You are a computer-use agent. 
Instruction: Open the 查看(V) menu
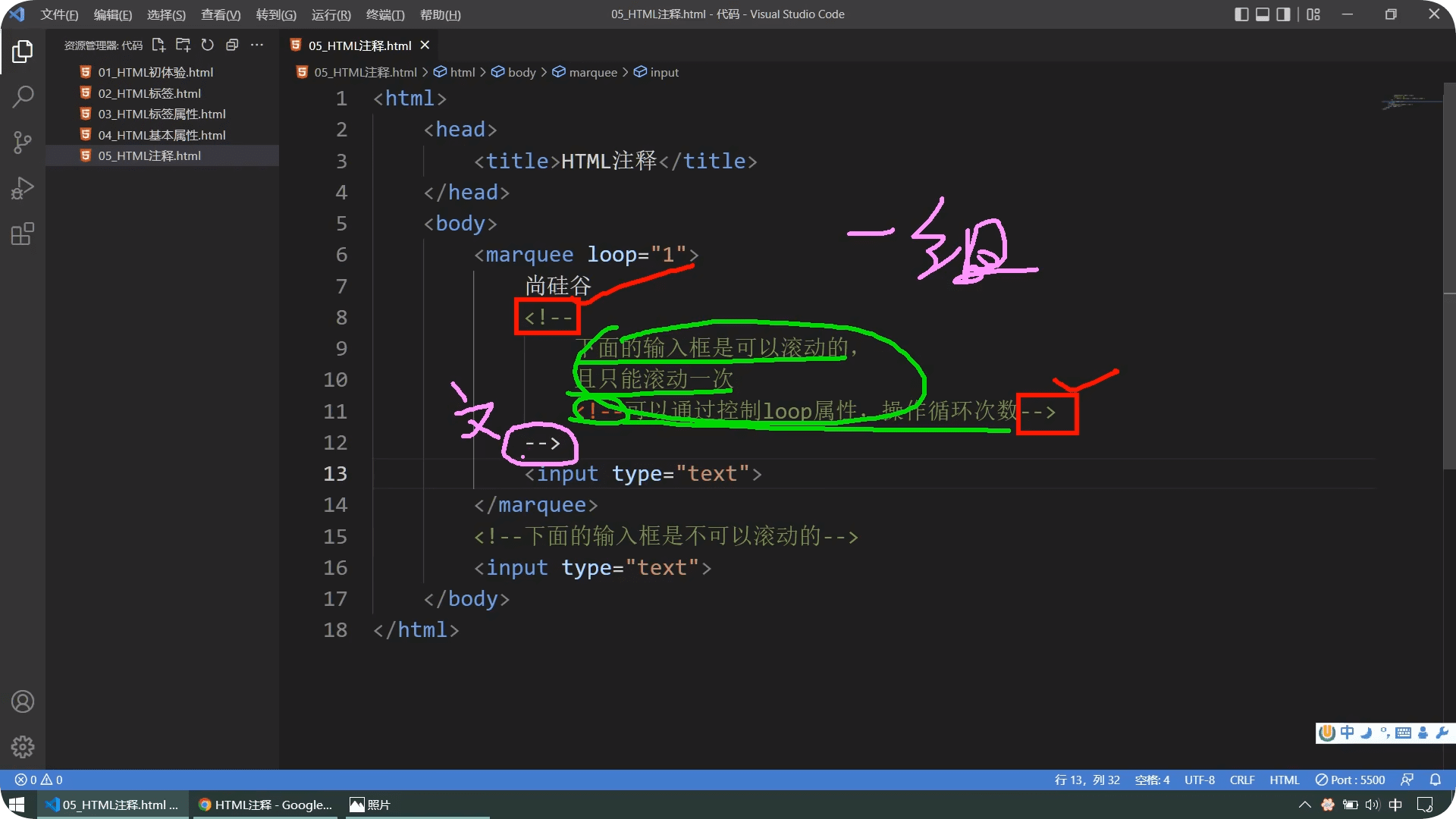pos(221,14)
